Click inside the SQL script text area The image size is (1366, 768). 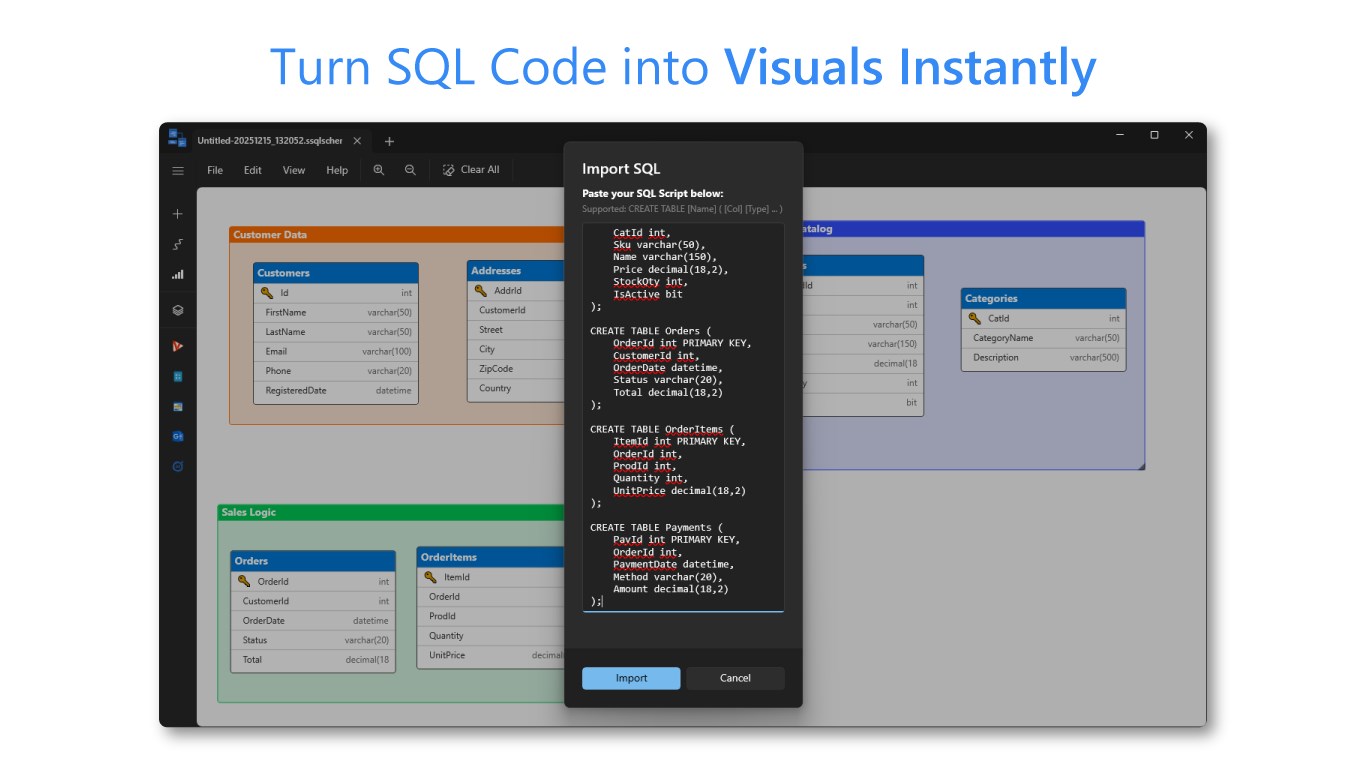(x=683, y=417)
